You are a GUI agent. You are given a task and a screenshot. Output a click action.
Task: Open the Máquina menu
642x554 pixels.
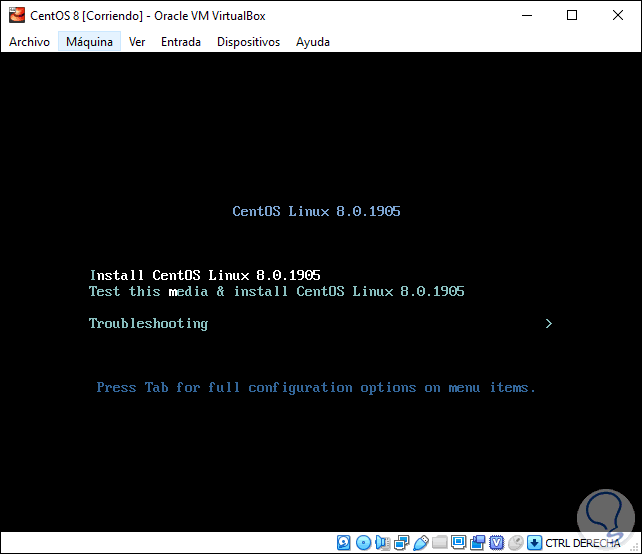click(89, 42)
